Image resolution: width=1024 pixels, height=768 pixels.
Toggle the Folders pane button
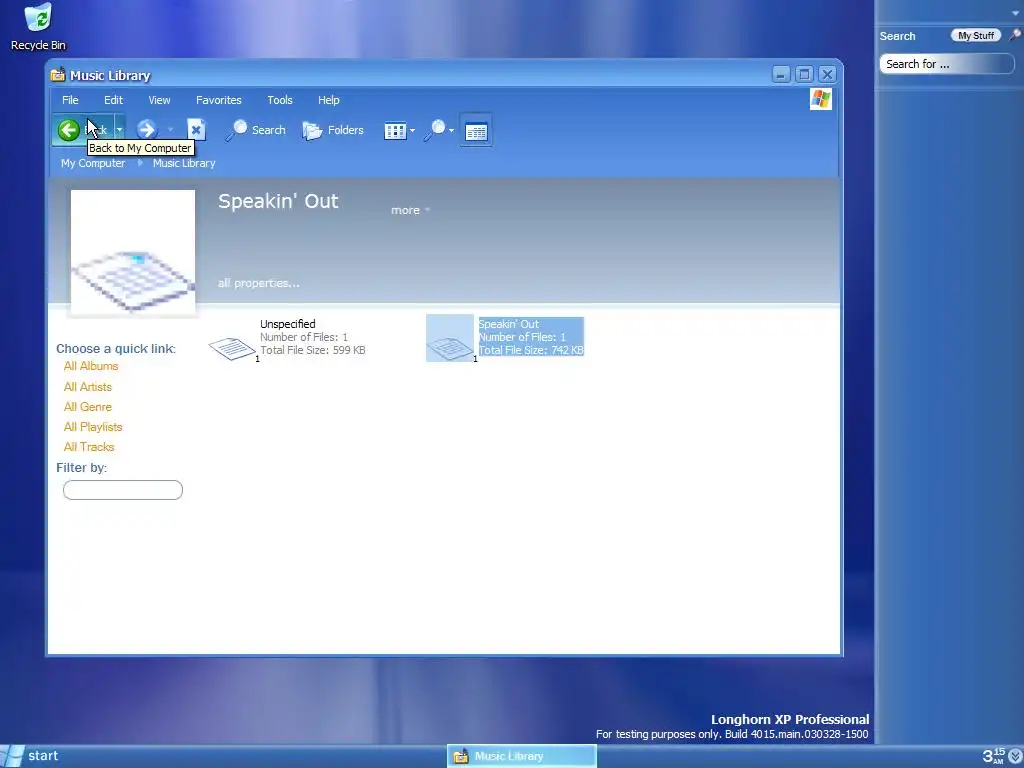coord(333,130)
